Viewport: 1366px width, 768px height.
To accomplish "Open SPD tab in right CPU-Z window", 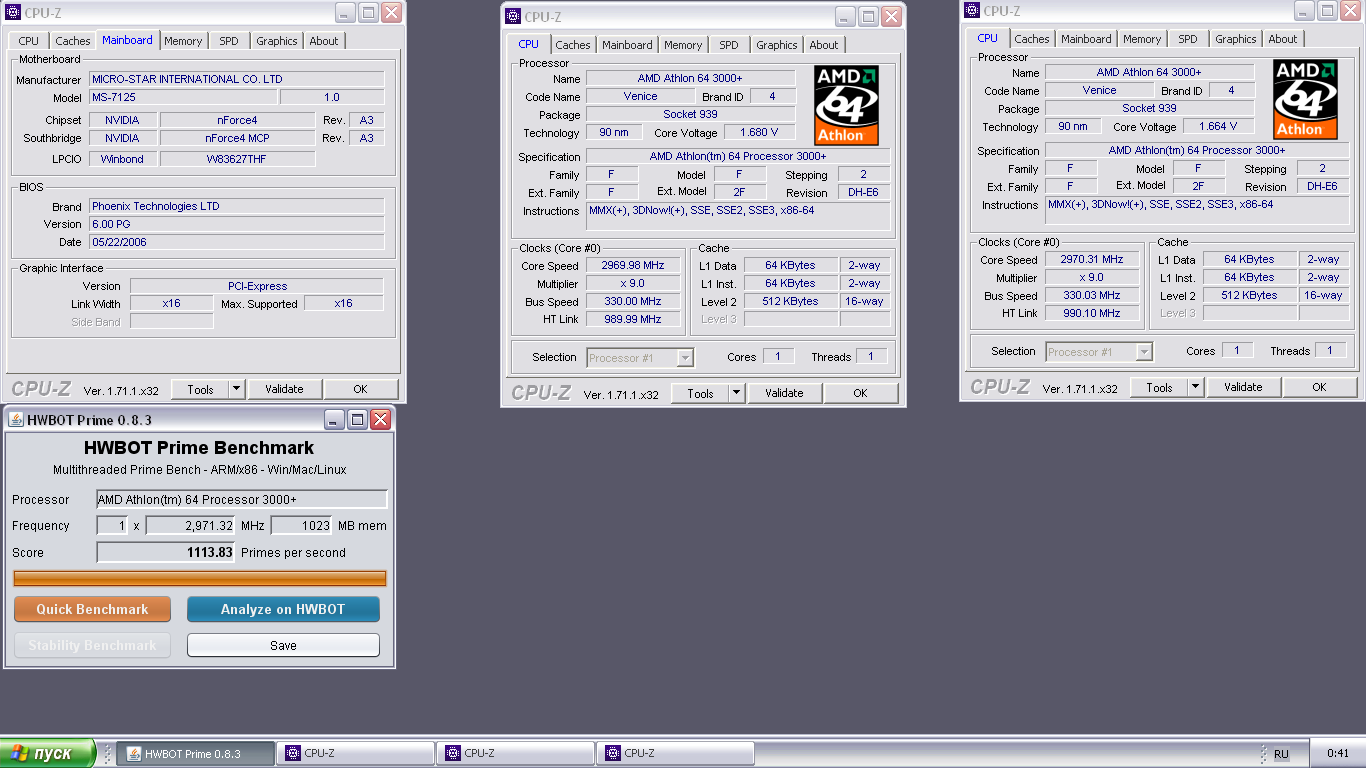I will [1188, 39].
